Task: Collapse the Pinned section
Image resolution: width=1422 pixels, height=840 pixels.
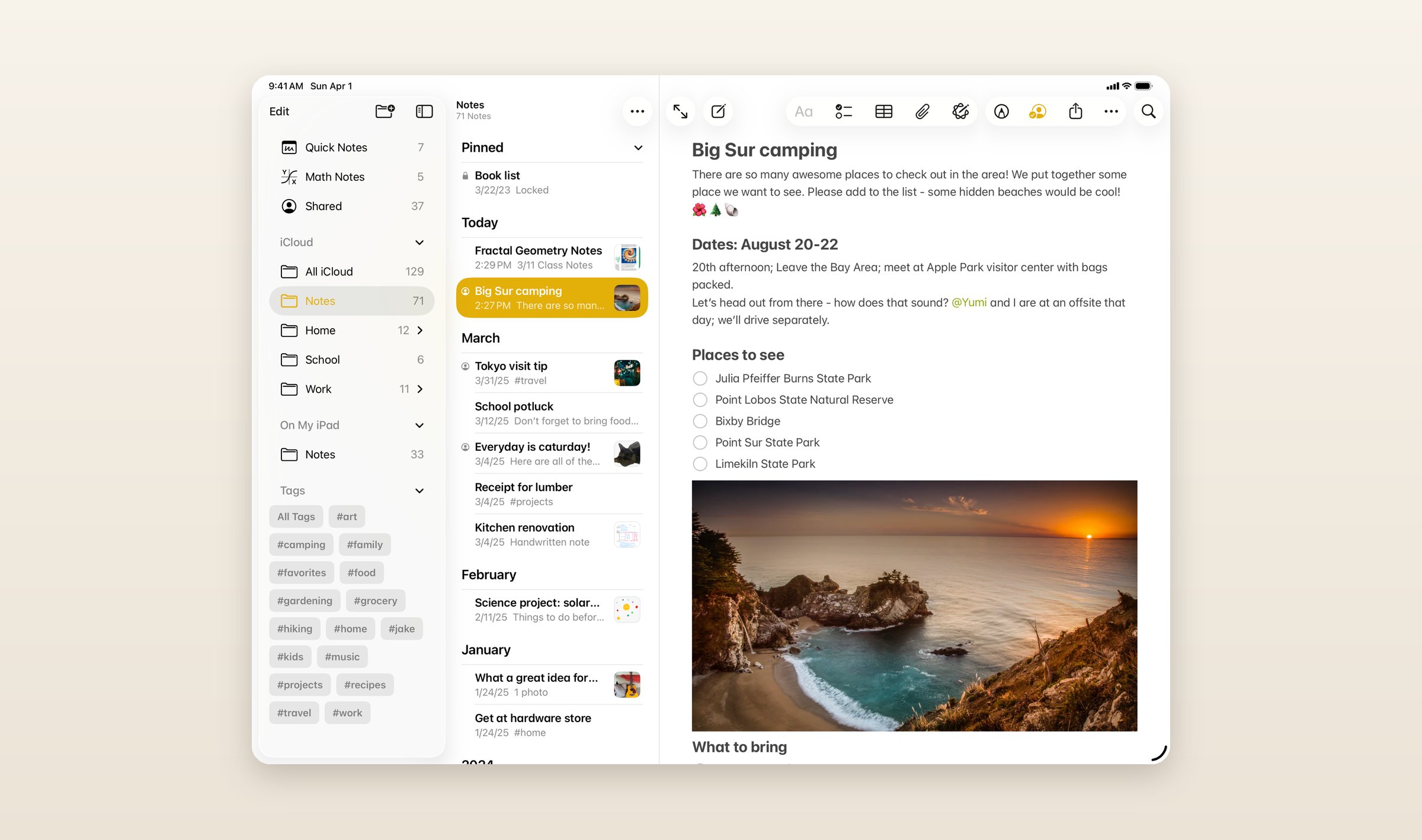Action: (x=638, y=148)
